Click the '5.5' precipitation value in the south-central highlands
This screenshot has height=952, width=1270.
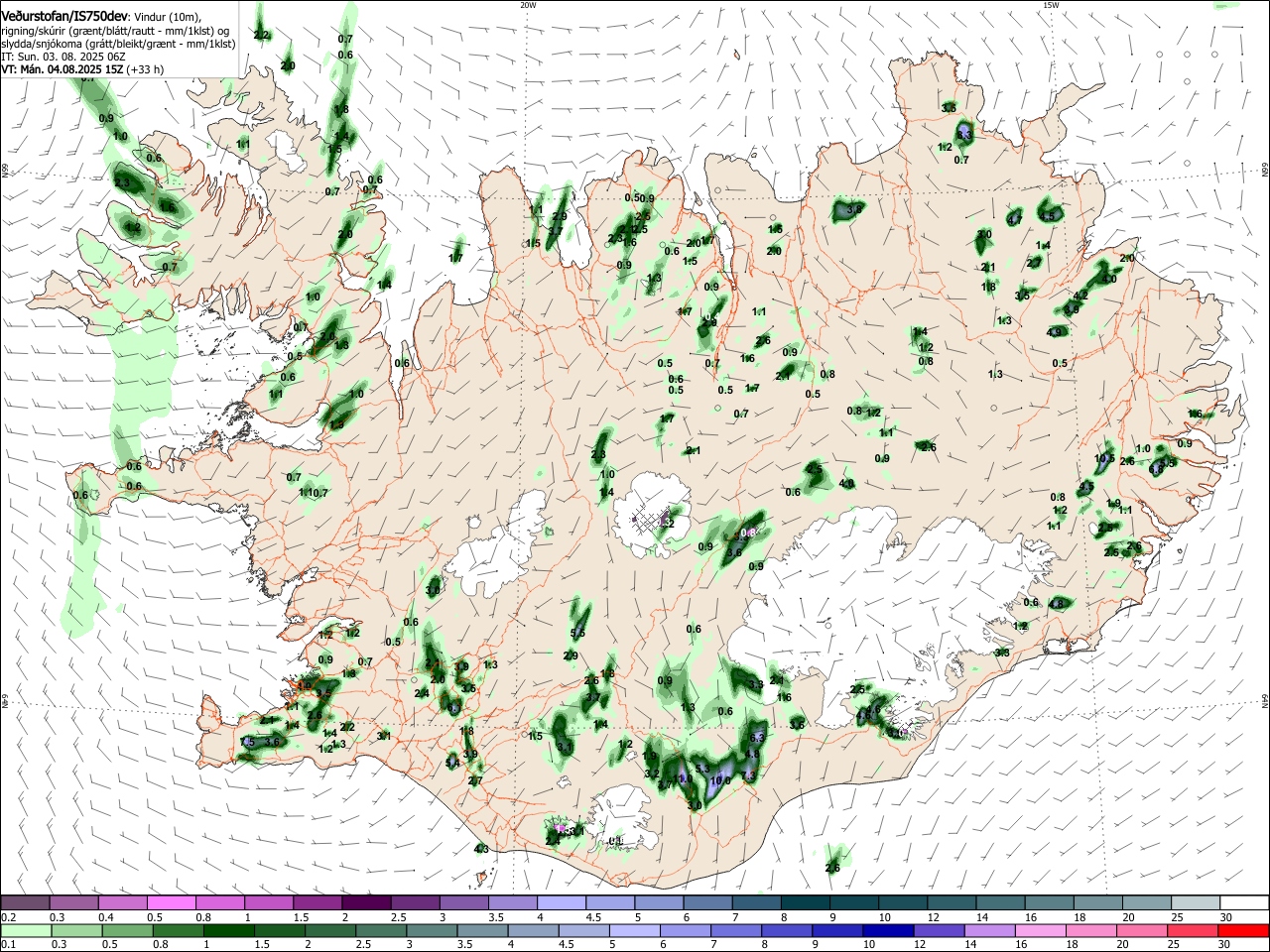[x=577, y=633]
